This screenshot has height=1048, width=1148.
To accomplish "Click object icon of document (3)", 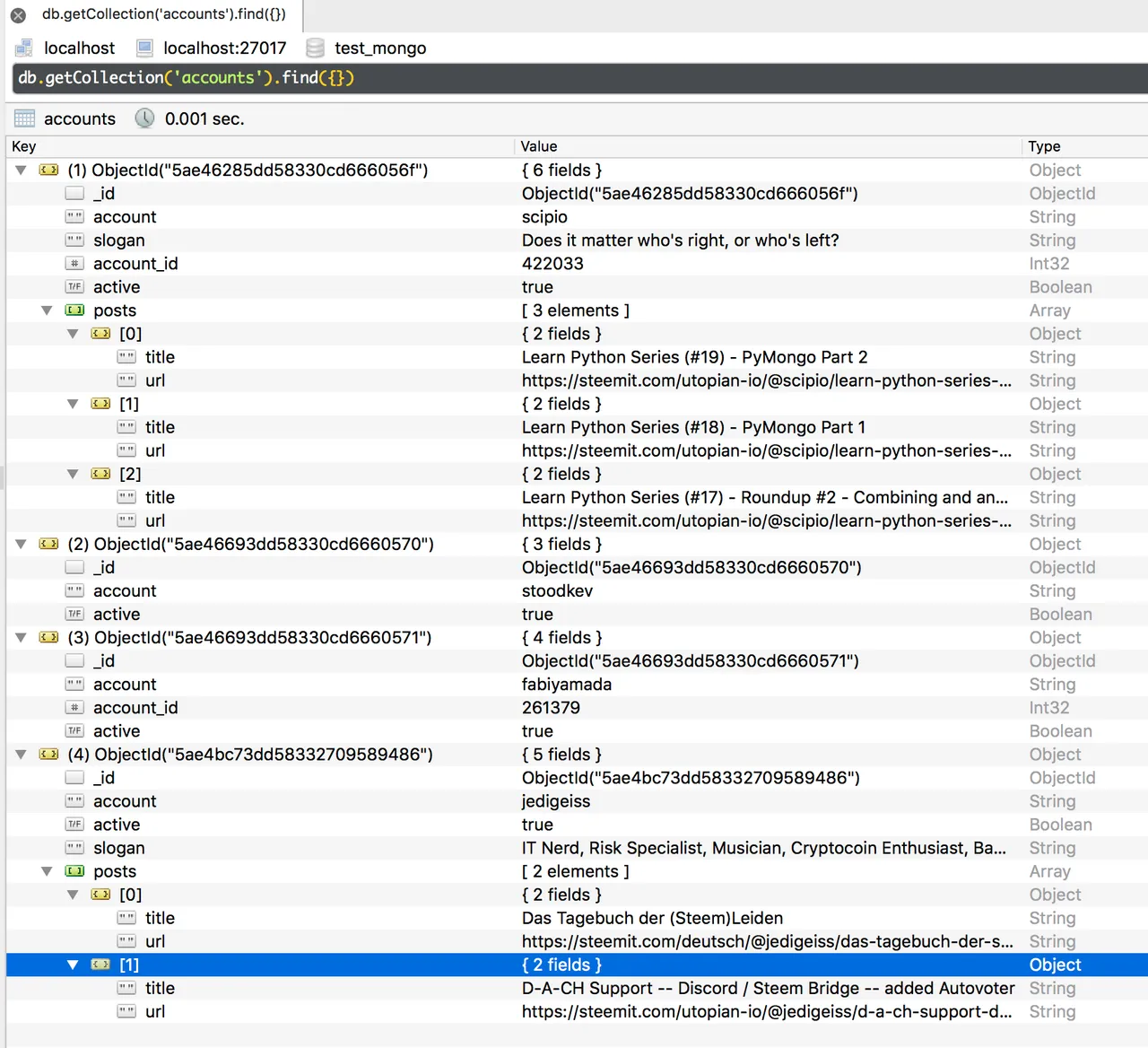I will pos(48,637).
